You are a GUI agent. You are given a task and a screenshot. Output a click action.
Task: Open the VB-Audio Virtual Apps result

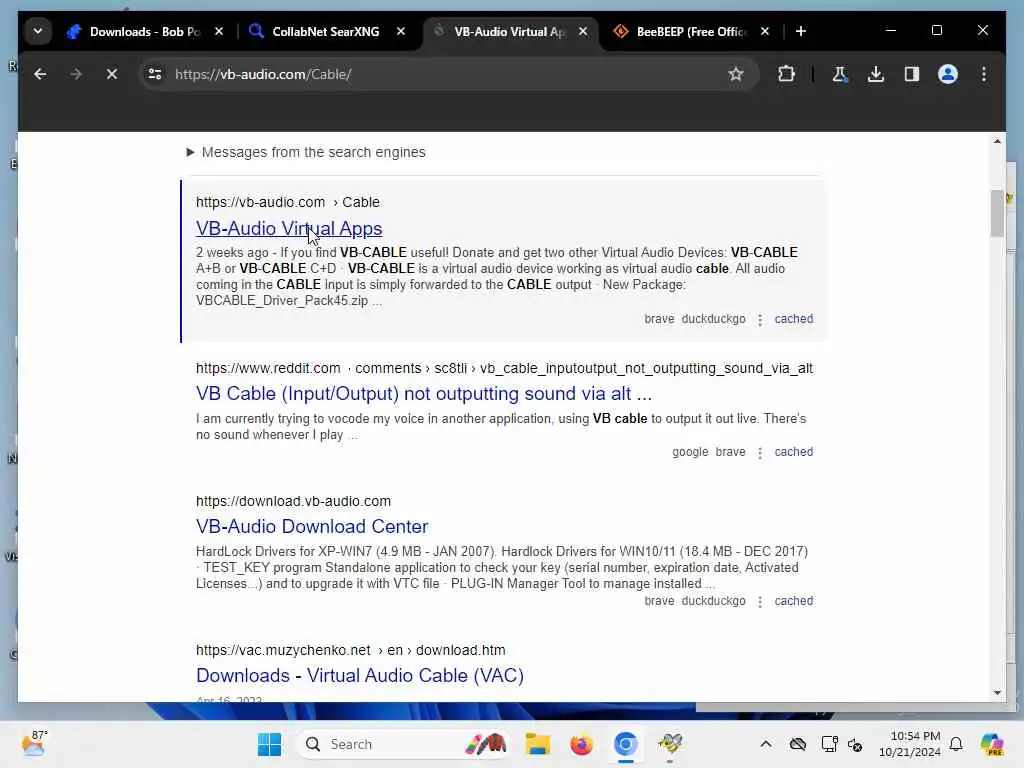289,229
